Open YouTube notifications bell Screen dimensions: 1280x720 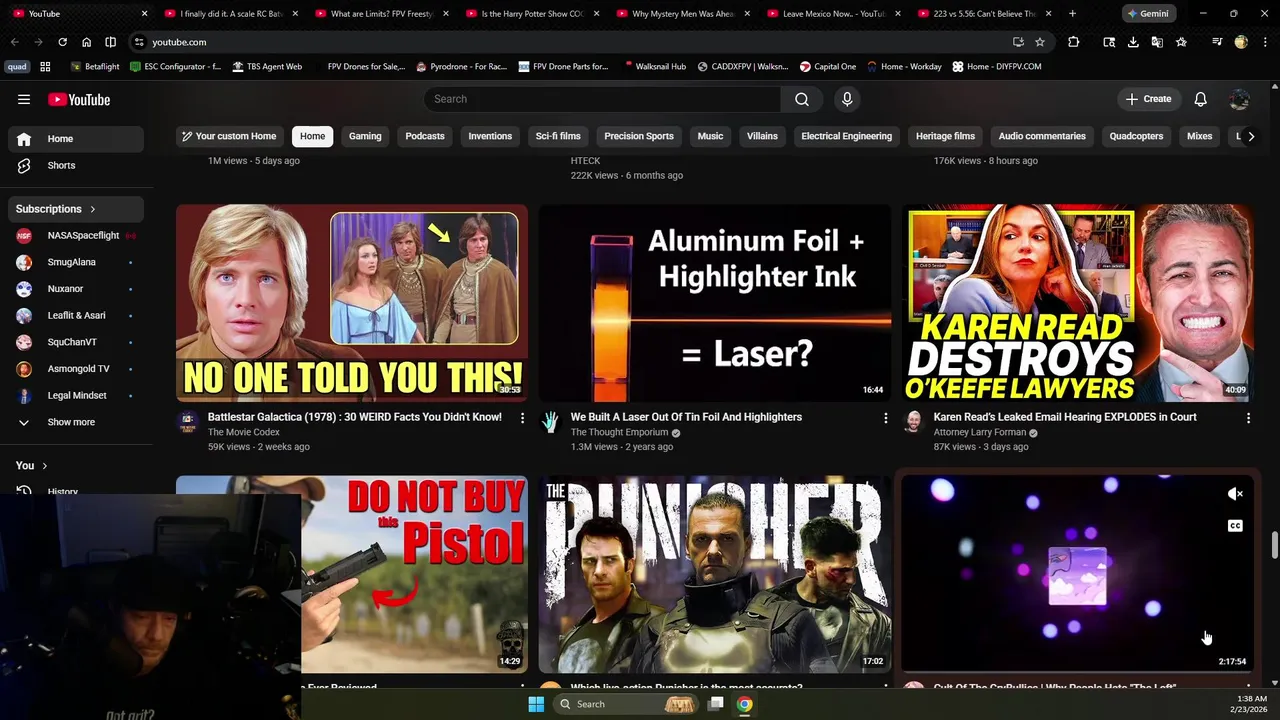coord(1200,99)
